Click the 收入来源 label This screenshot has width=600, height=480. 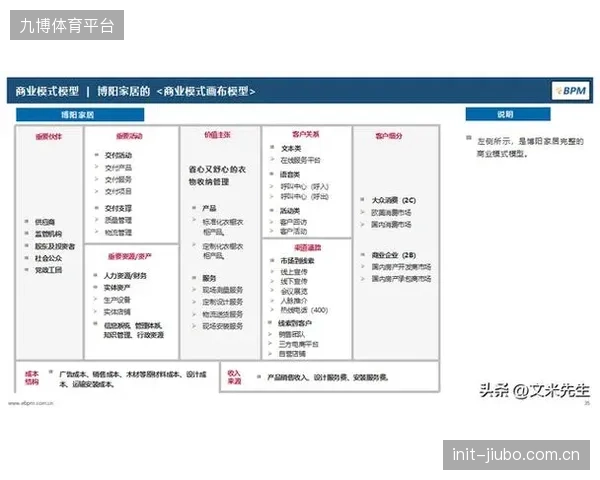click(x=234, y=377)
